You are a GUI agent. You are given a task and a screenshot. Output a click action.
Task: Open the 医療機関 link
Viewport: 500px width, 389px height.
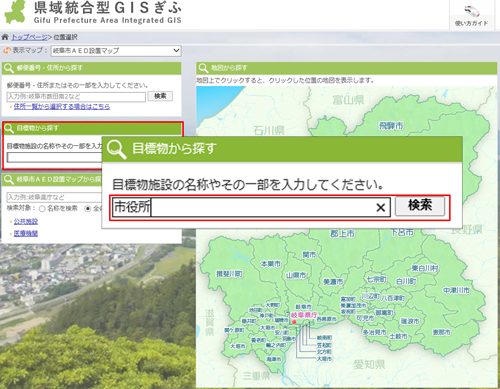tap(26, 233)
